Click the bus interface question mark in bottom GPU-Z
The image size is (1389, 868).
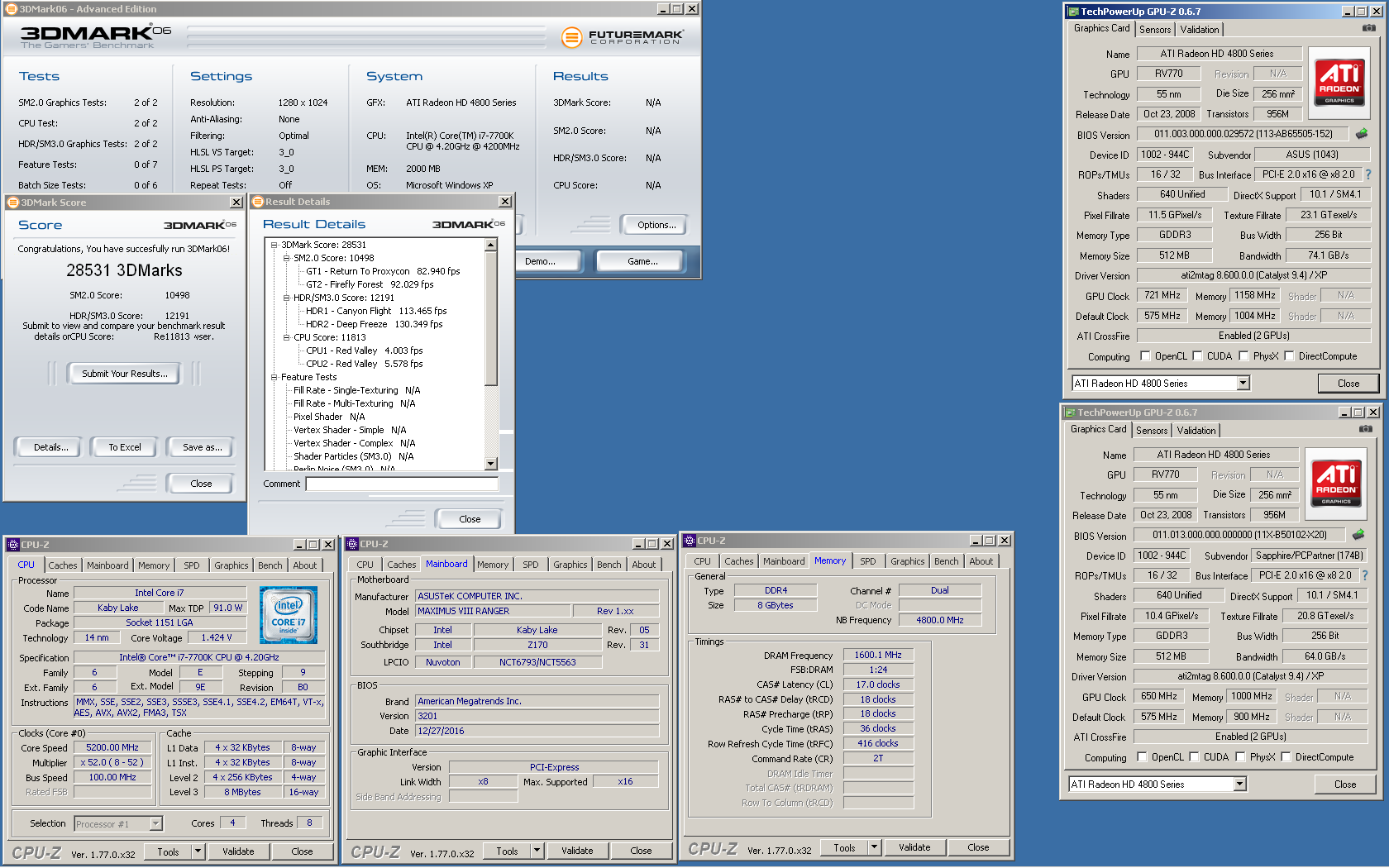(x=1365, y=575)
